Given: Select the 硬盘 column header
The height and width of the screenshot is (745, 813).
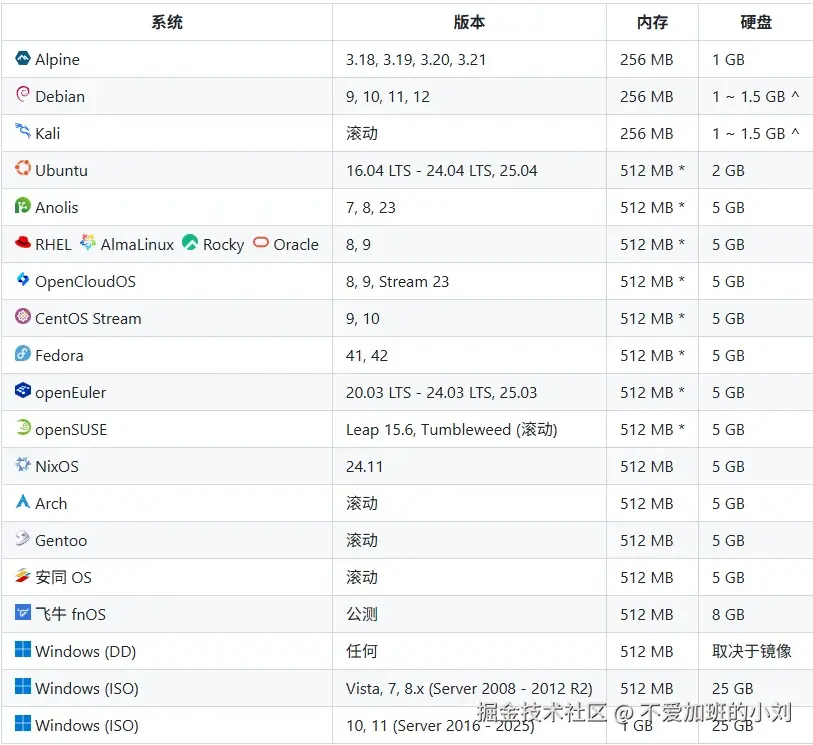Looking at the screenshot, I should [x=756, y=22].
